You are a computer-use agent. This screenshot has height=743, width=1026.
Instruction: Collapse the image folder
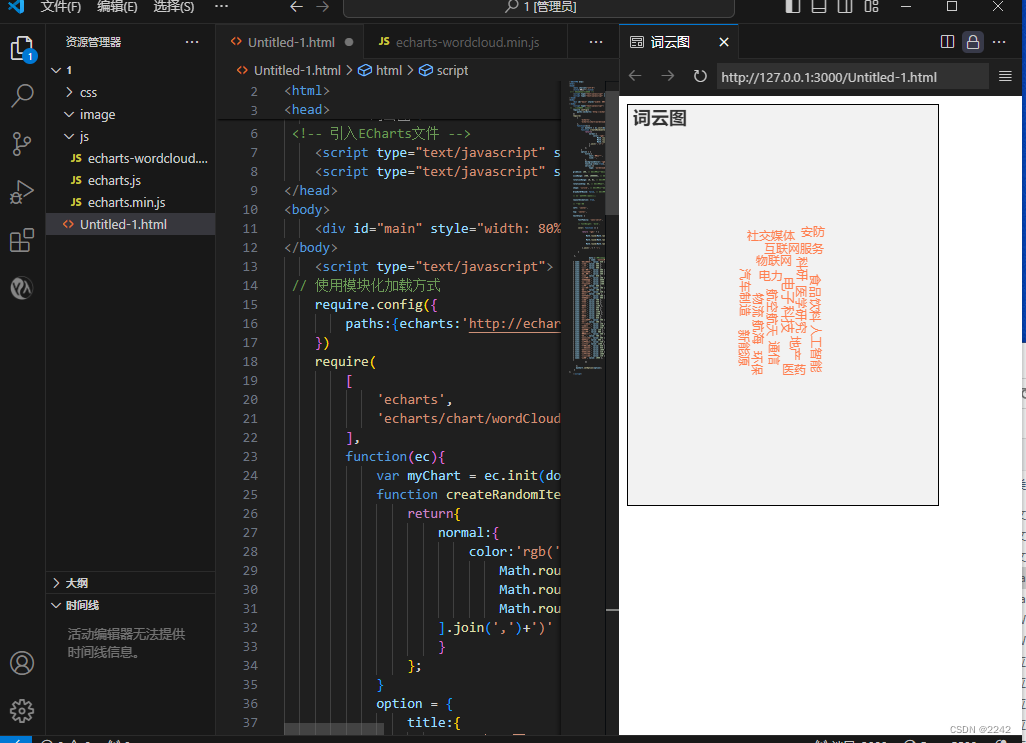tap(69, 114)
